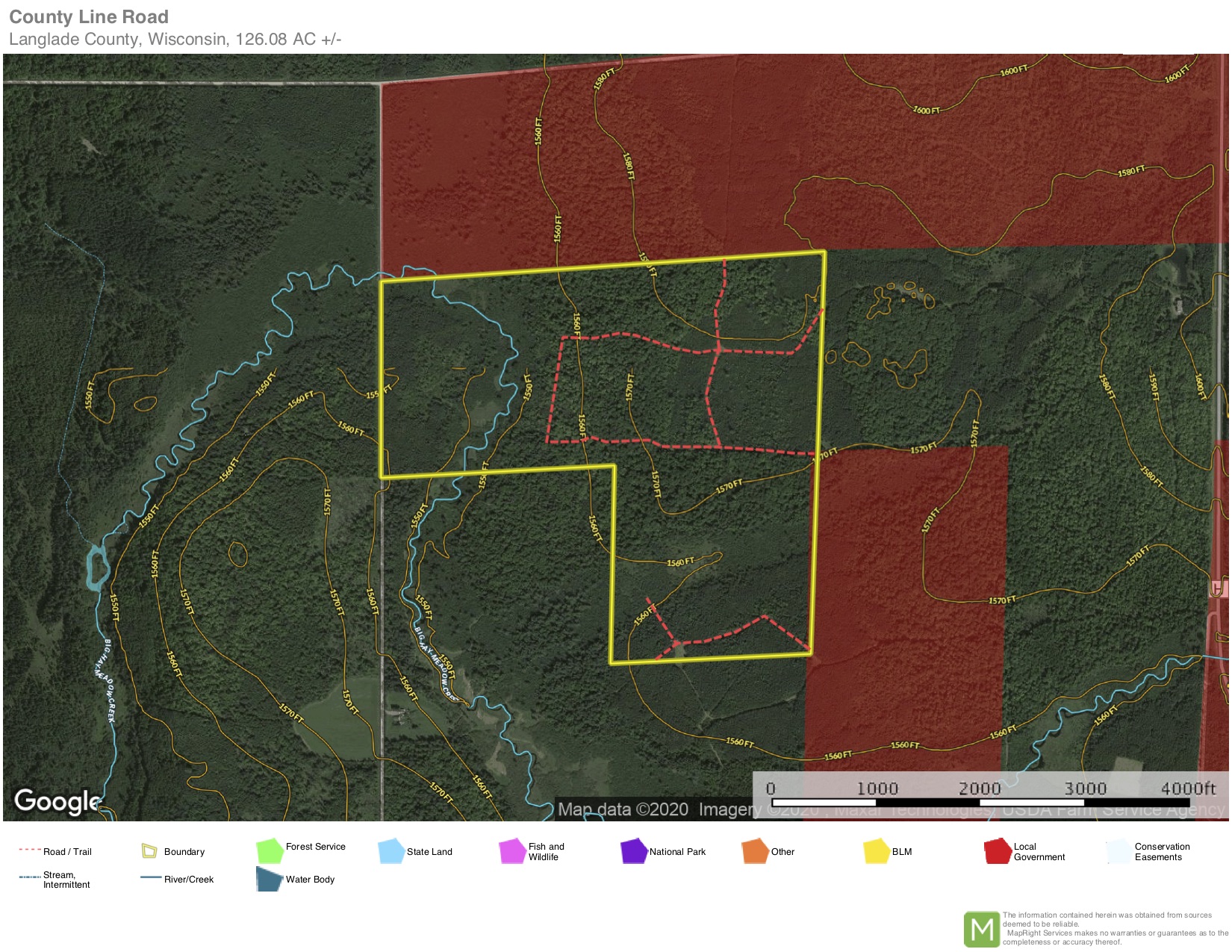Screen dimensions: 1232x952
Task: Click the light blue State Land legend icon
Action: click(x=391, y=851)
